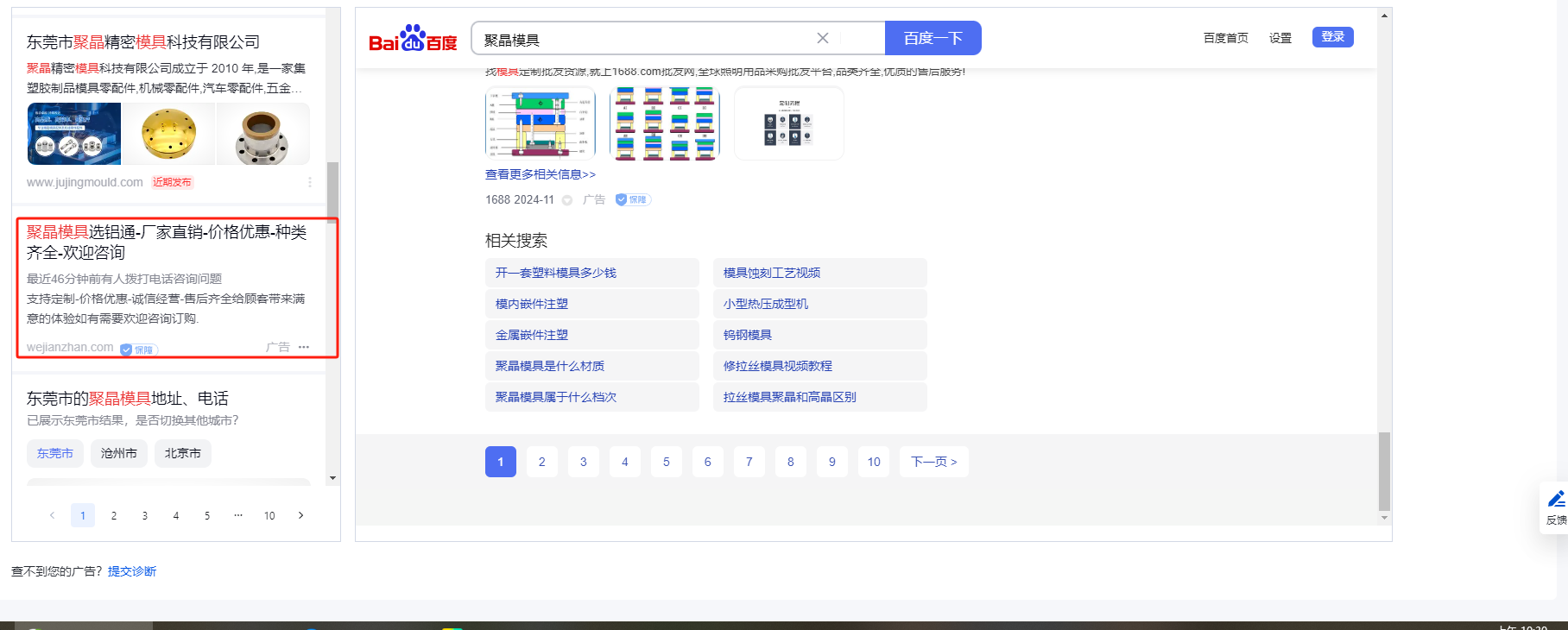This screenshot has width=1568, height=630.
Task: Click the 保障 badge next to 1688 ad
Action: pyautogui.click(x=633, y=199)
